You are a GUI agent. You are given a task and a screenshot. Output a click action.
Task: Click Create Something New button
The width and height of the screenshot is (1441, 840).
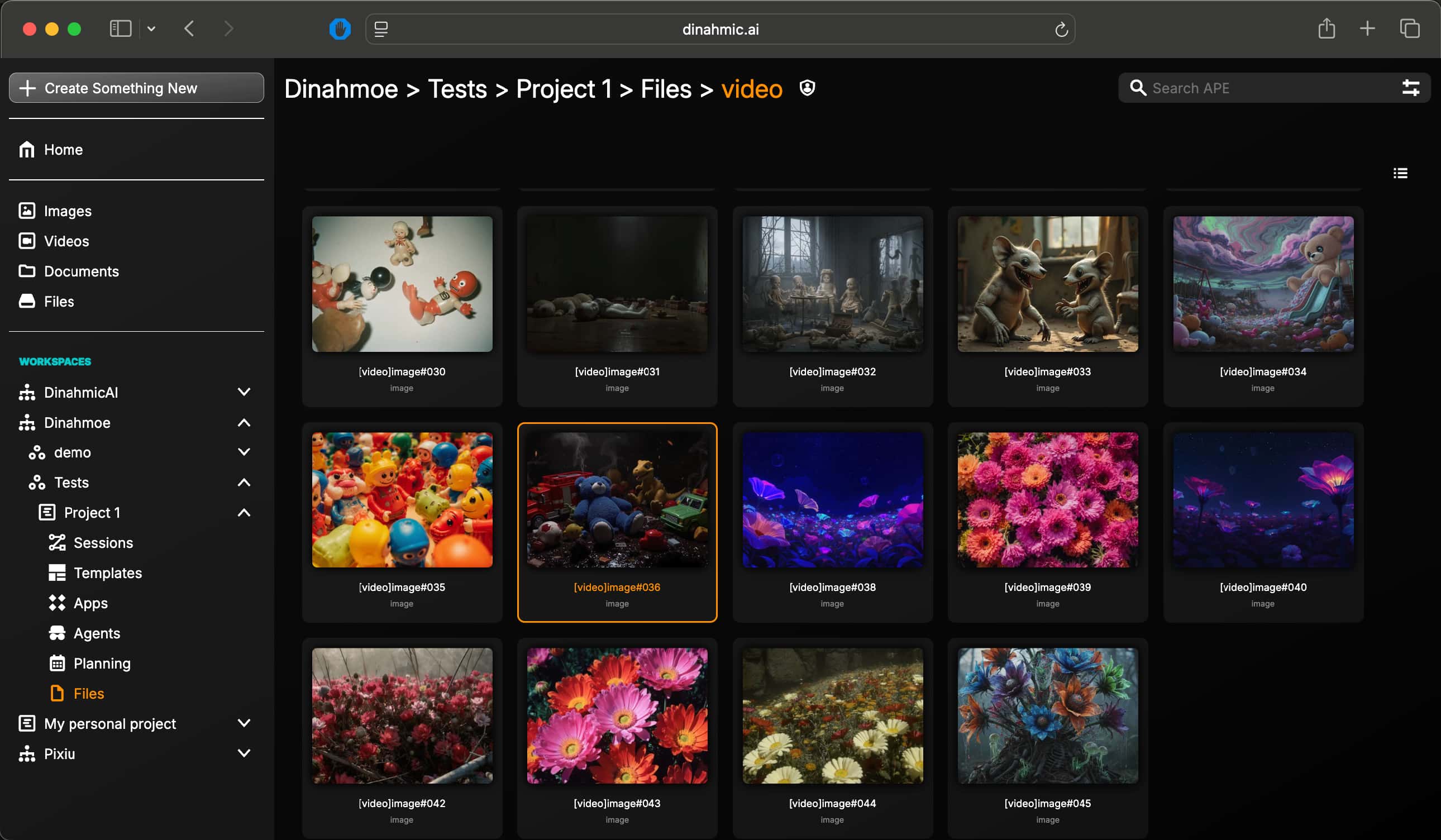(136, 88)
